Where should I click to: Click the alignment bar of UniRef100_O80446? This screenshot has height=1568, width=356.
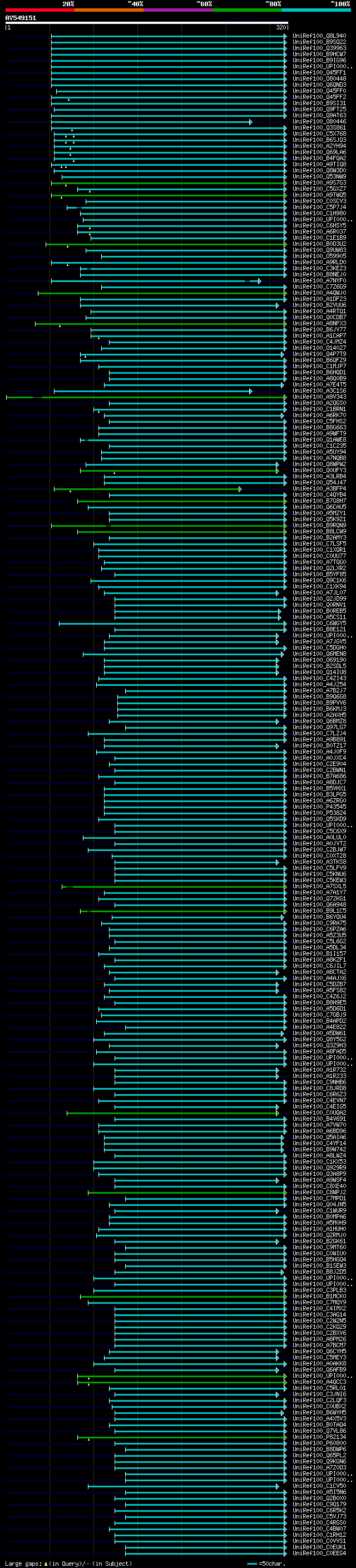point(151,122)
